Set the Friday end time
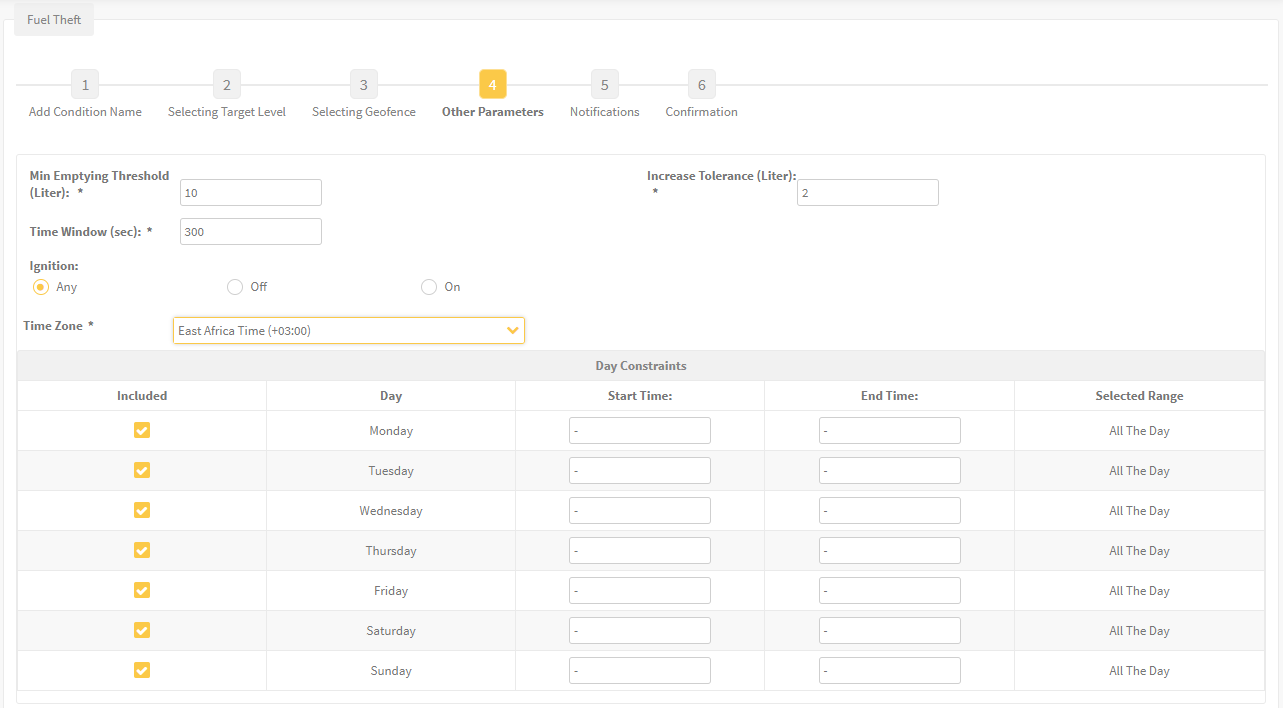Image resolution: width=1283 pixels, height=708 pixels. tap(890, 591)
